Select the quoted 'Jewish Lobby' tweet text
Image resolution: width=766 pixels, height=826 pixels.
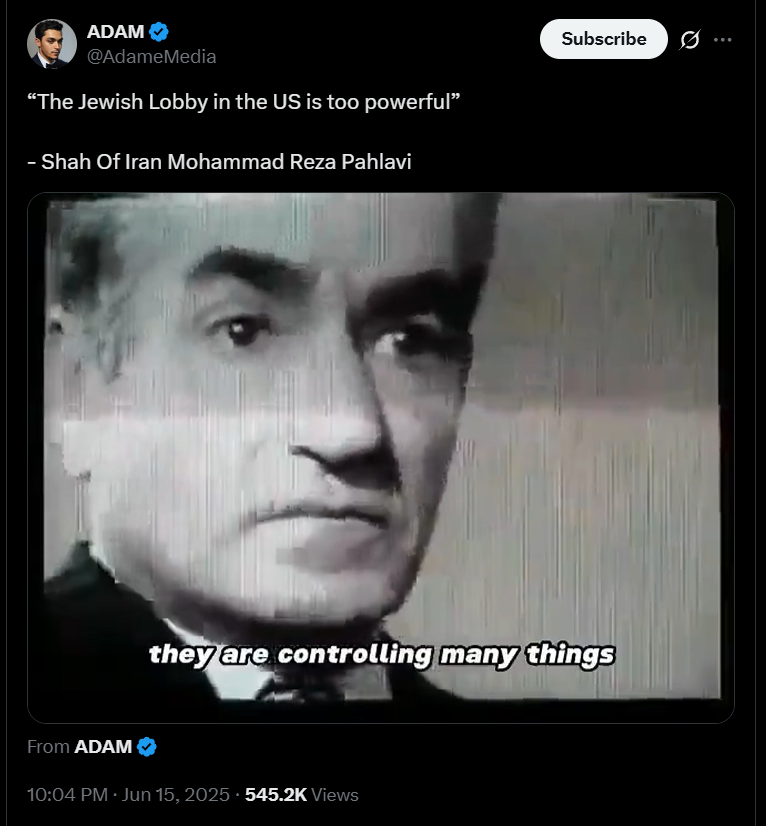[x=243, y=102]
